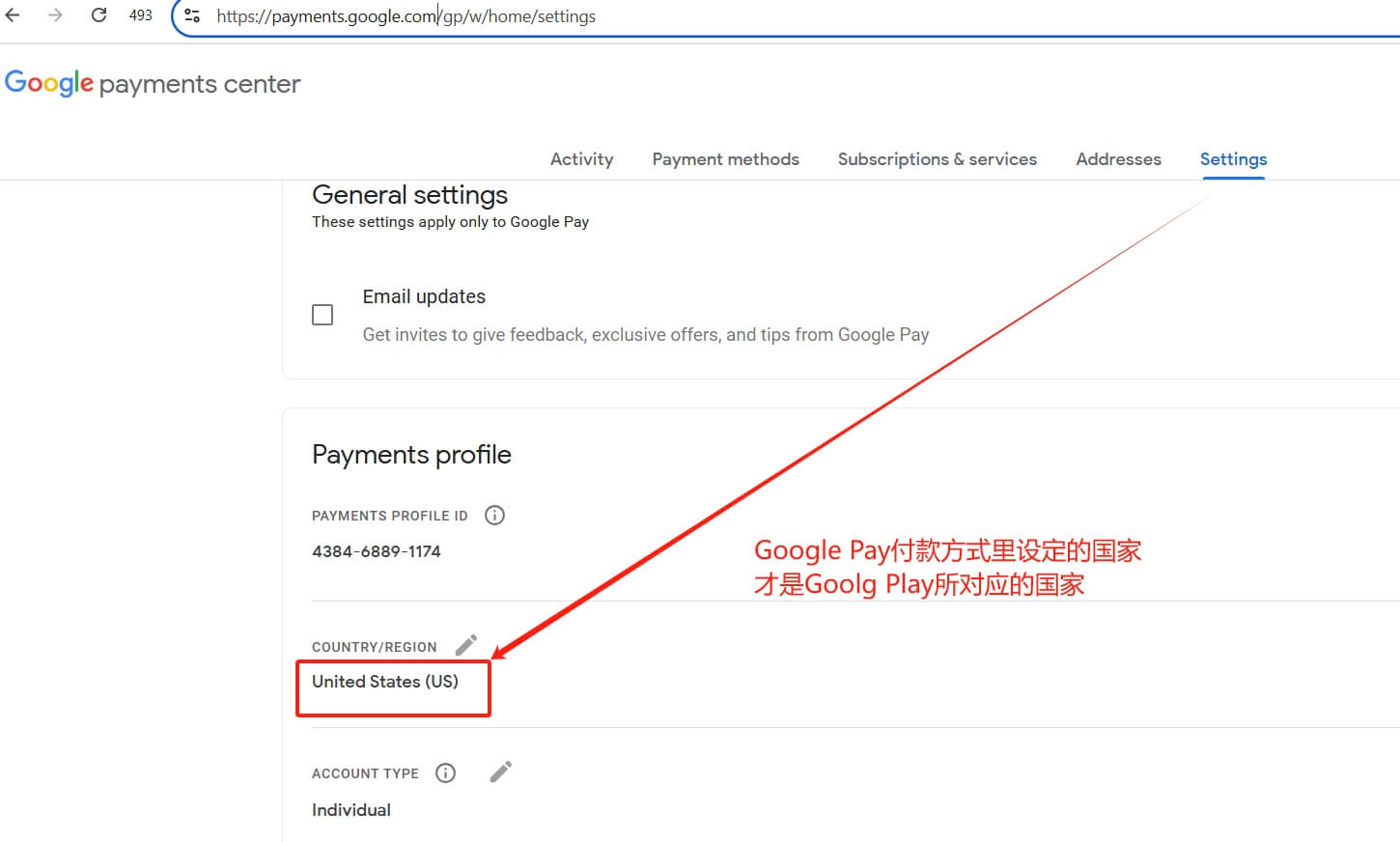Click the 493 counter beside reload
This screenshot has height=842, width=1400.
pyautogui.click(x=141, y=15)
